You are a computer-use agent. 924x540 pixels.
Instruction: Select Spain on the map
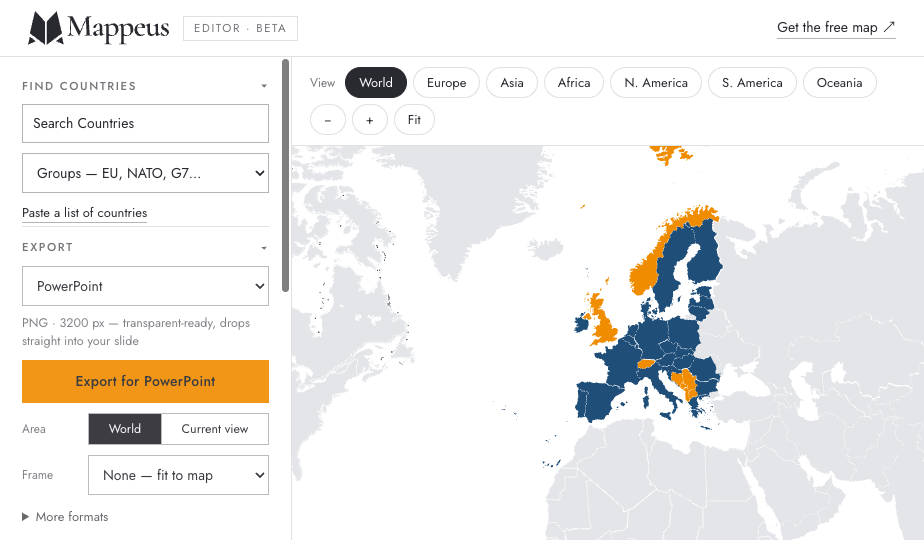(x=598, y=400)
